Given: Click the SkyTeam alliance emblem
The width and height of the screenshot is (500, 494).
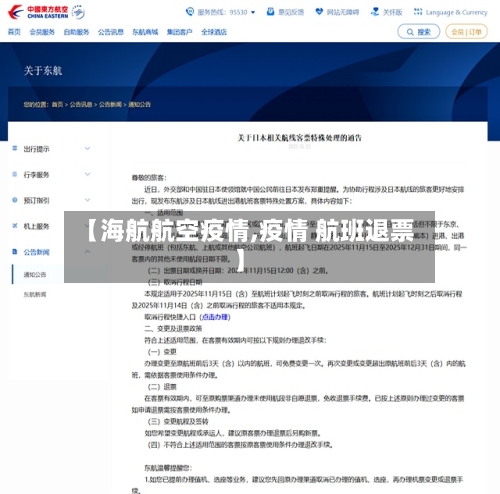Looking at the screenshot, I should pos(78,12).
